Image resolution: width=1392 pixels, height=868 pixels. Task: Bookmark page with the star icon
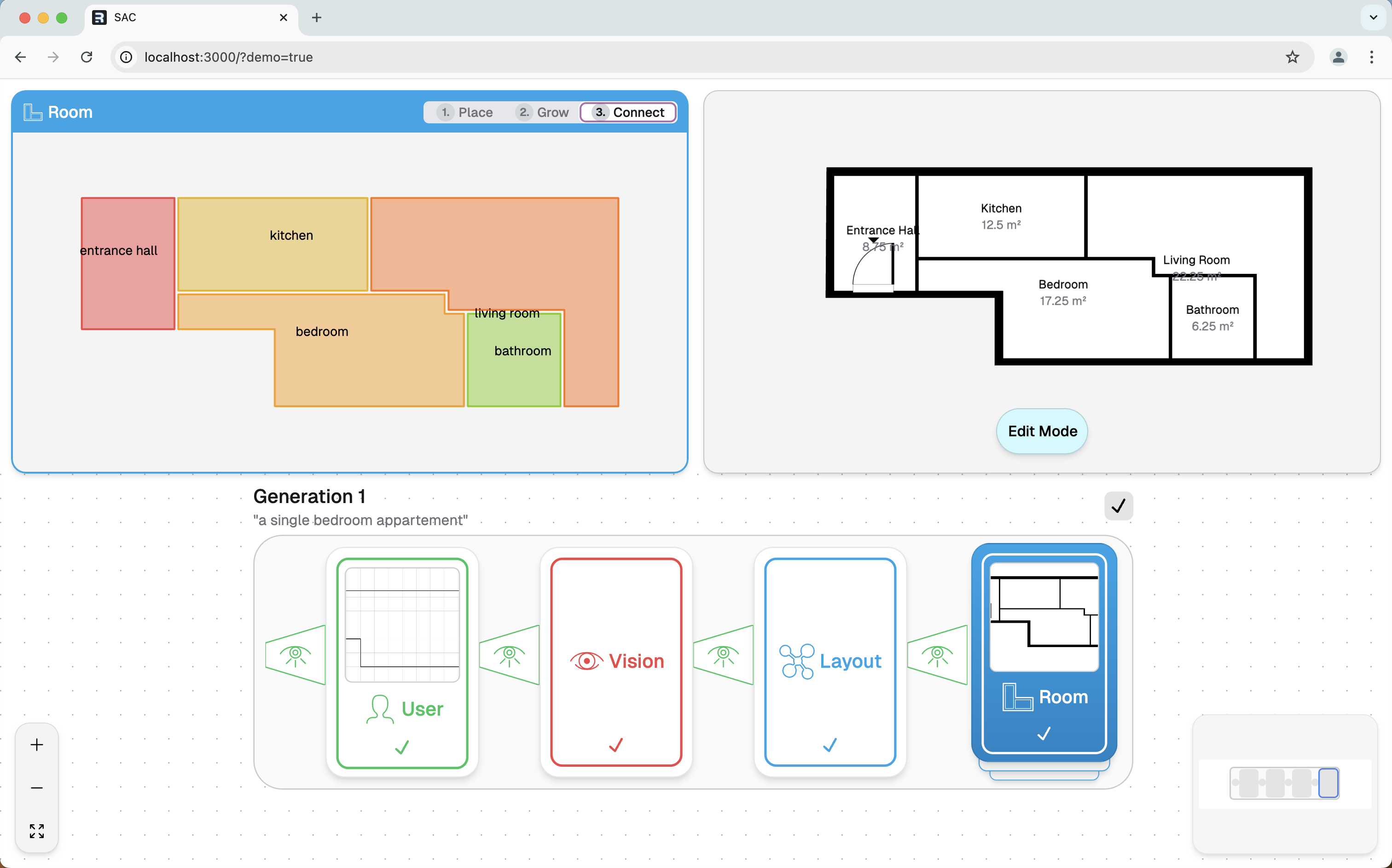(x=1292, y=57)
